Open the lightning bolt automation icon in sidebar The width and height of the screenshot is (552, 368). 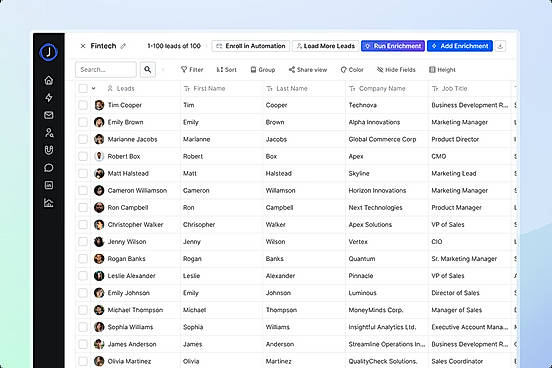coord(49,98)
